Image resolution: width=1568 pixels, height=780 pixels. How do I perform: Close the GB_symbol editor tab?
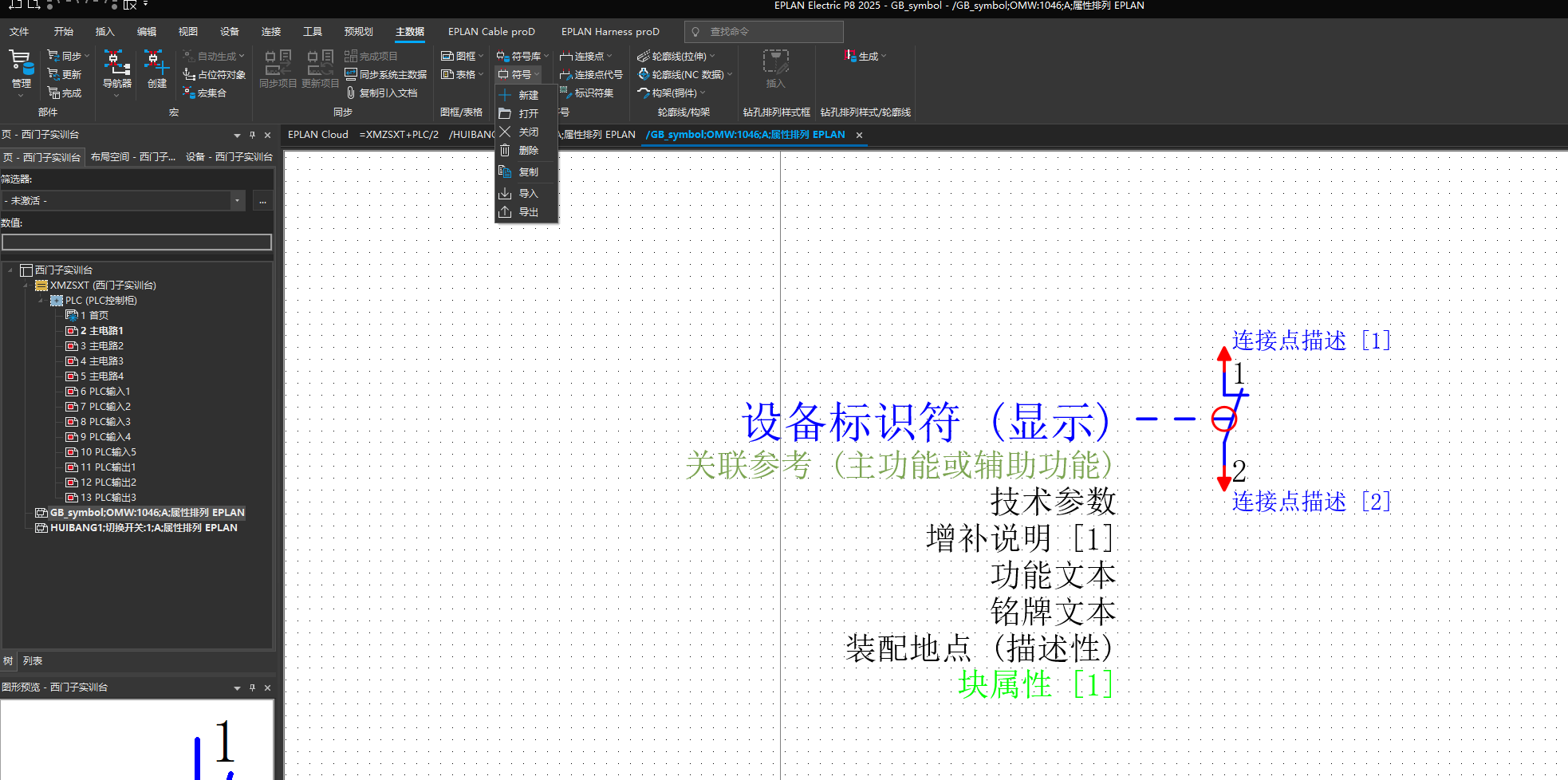[859, 135]
